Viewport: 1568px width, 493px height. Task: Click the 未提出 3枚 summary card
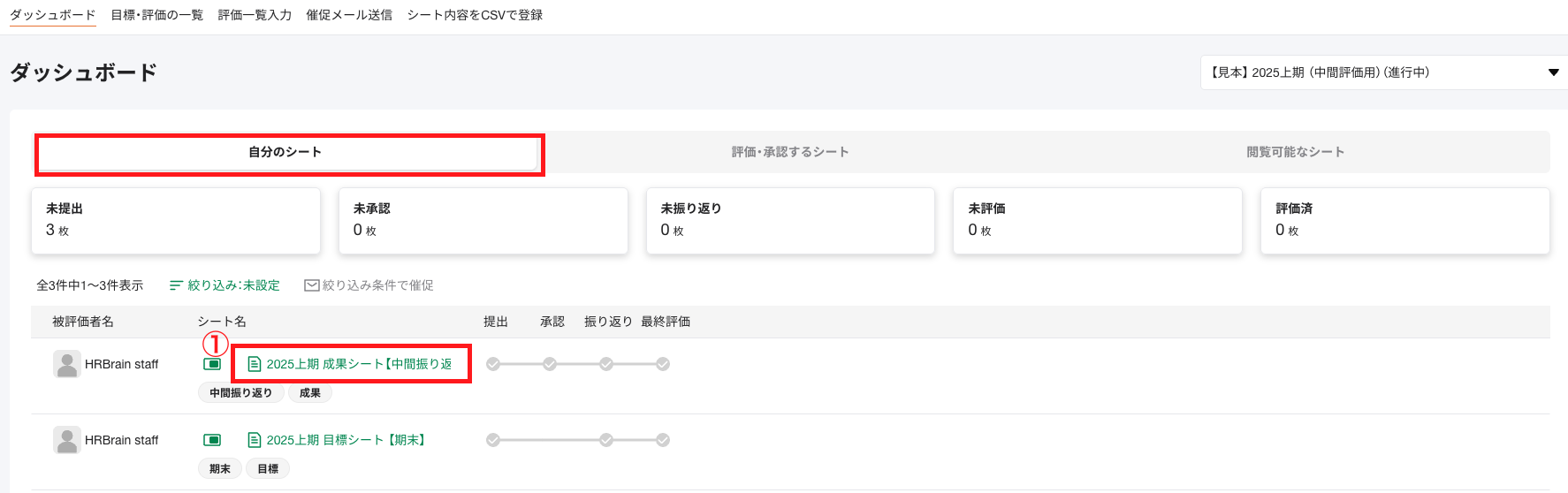click(176, 221)
